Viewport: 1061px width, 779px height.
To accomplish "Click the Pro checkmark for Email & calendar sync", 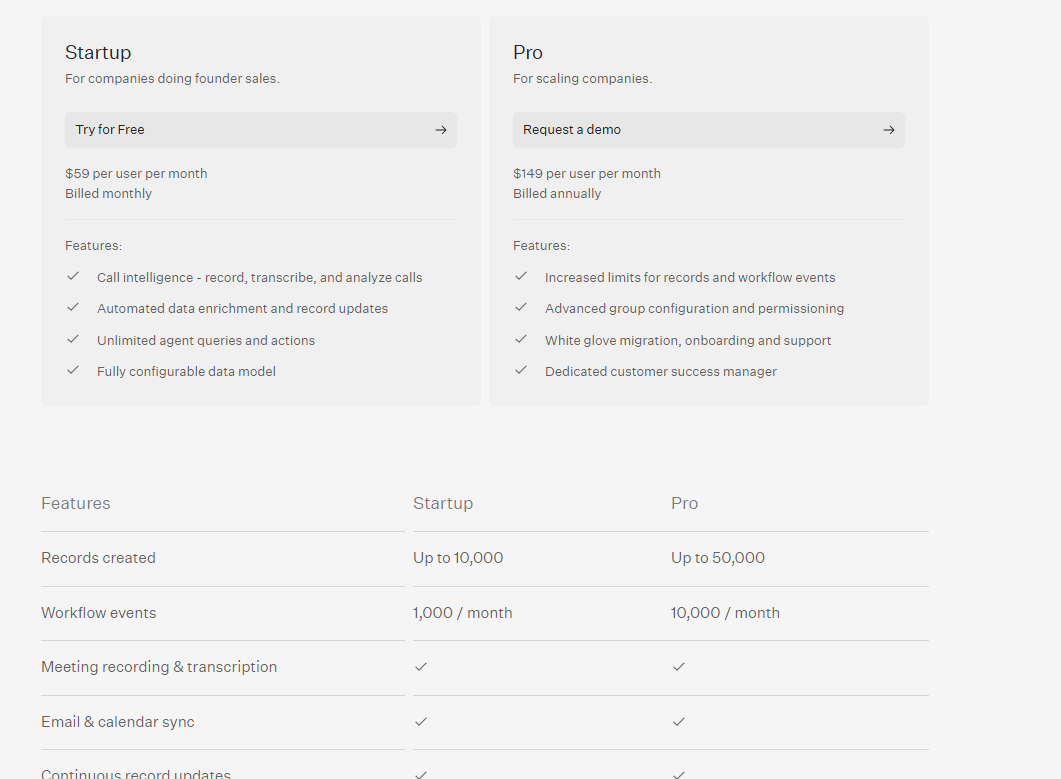I will point(679,721).
